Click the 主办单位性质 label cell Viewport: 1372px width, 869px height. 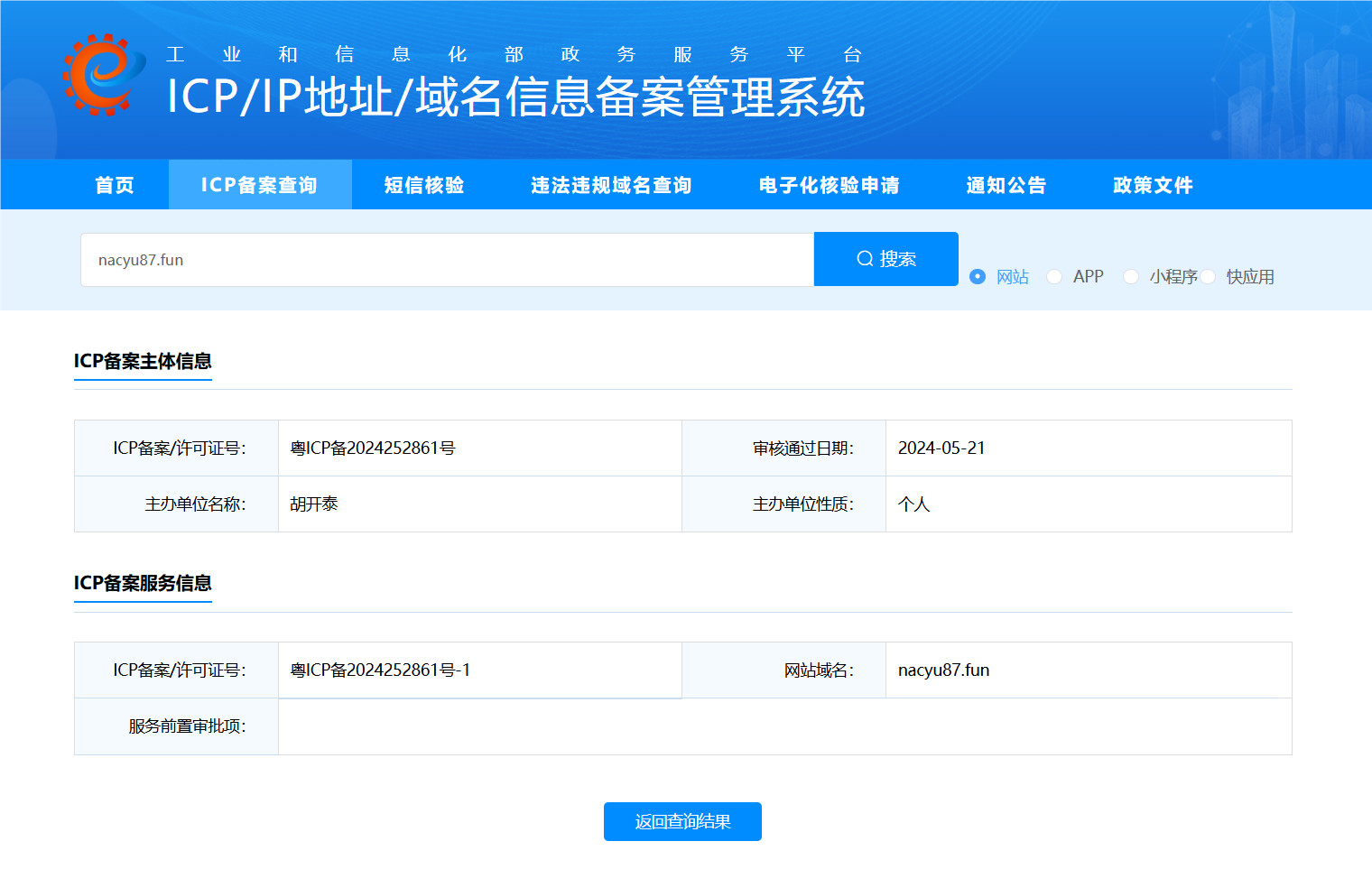click(783, 504)
